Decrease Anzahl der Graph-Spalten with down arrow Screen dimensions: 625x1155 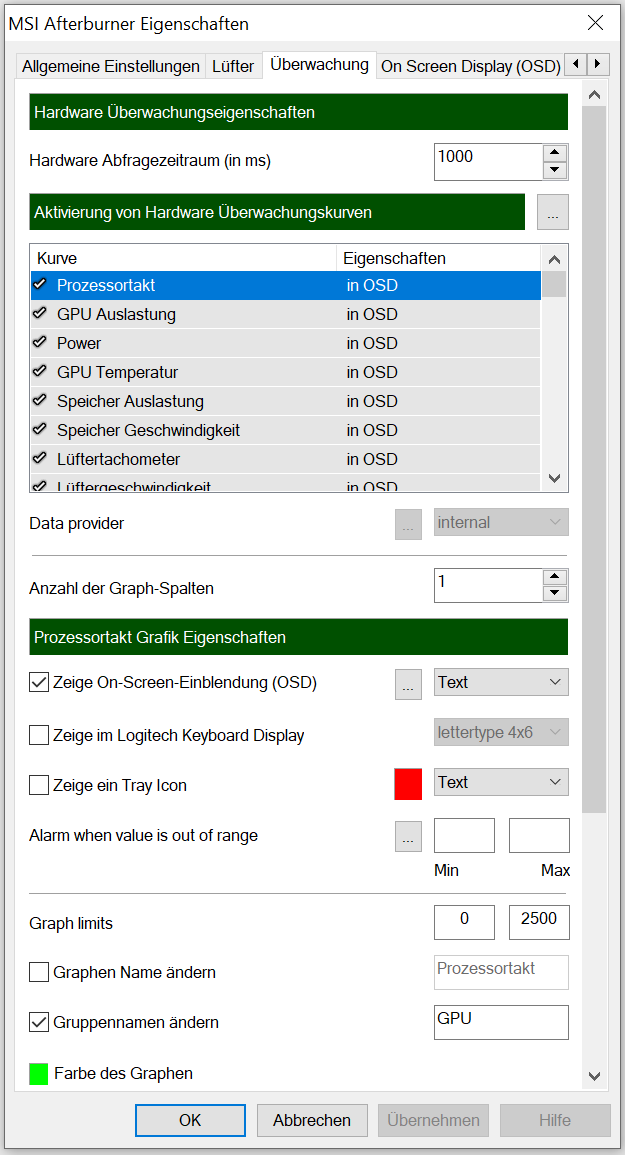click(556, 594)
